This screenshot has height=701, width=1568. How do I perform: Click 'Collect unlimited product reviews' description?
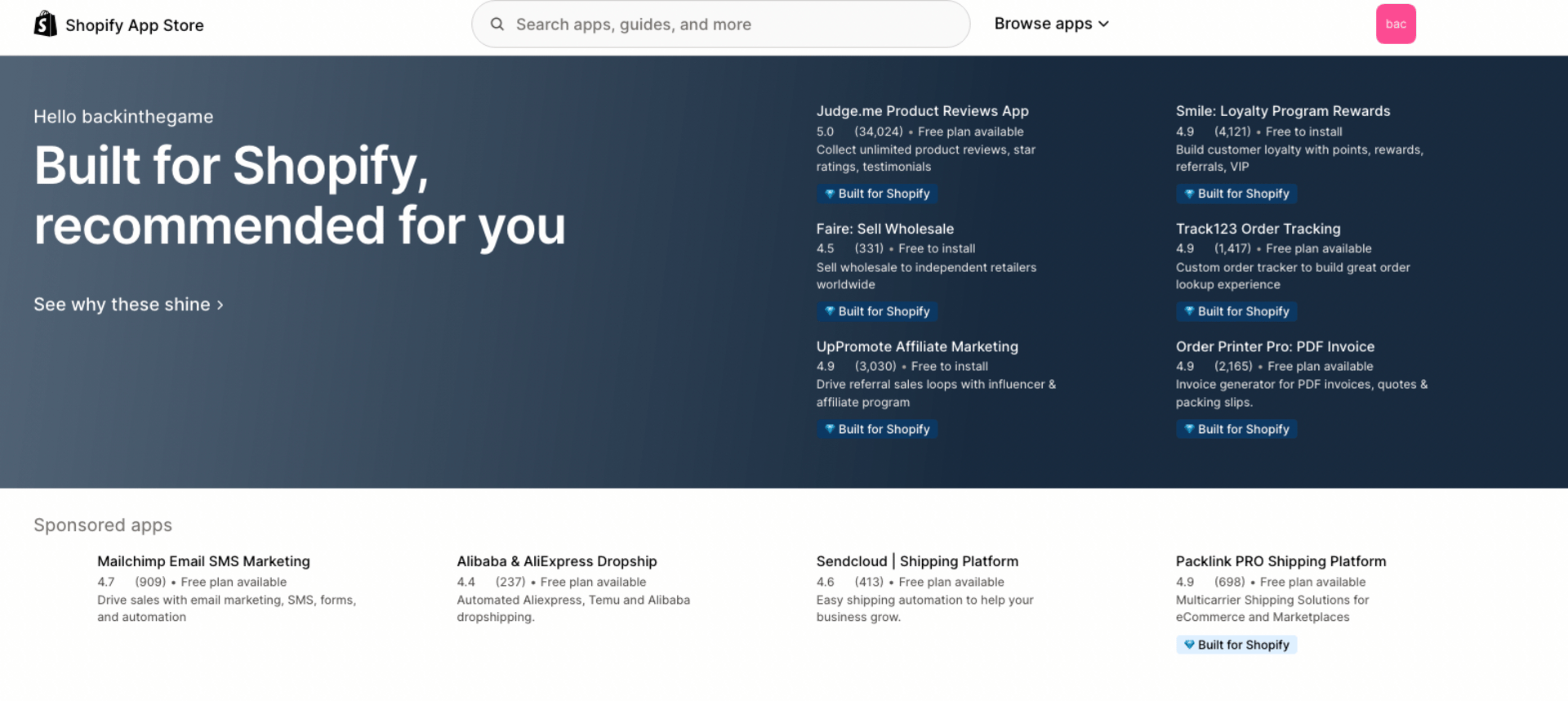click(925, 158)
